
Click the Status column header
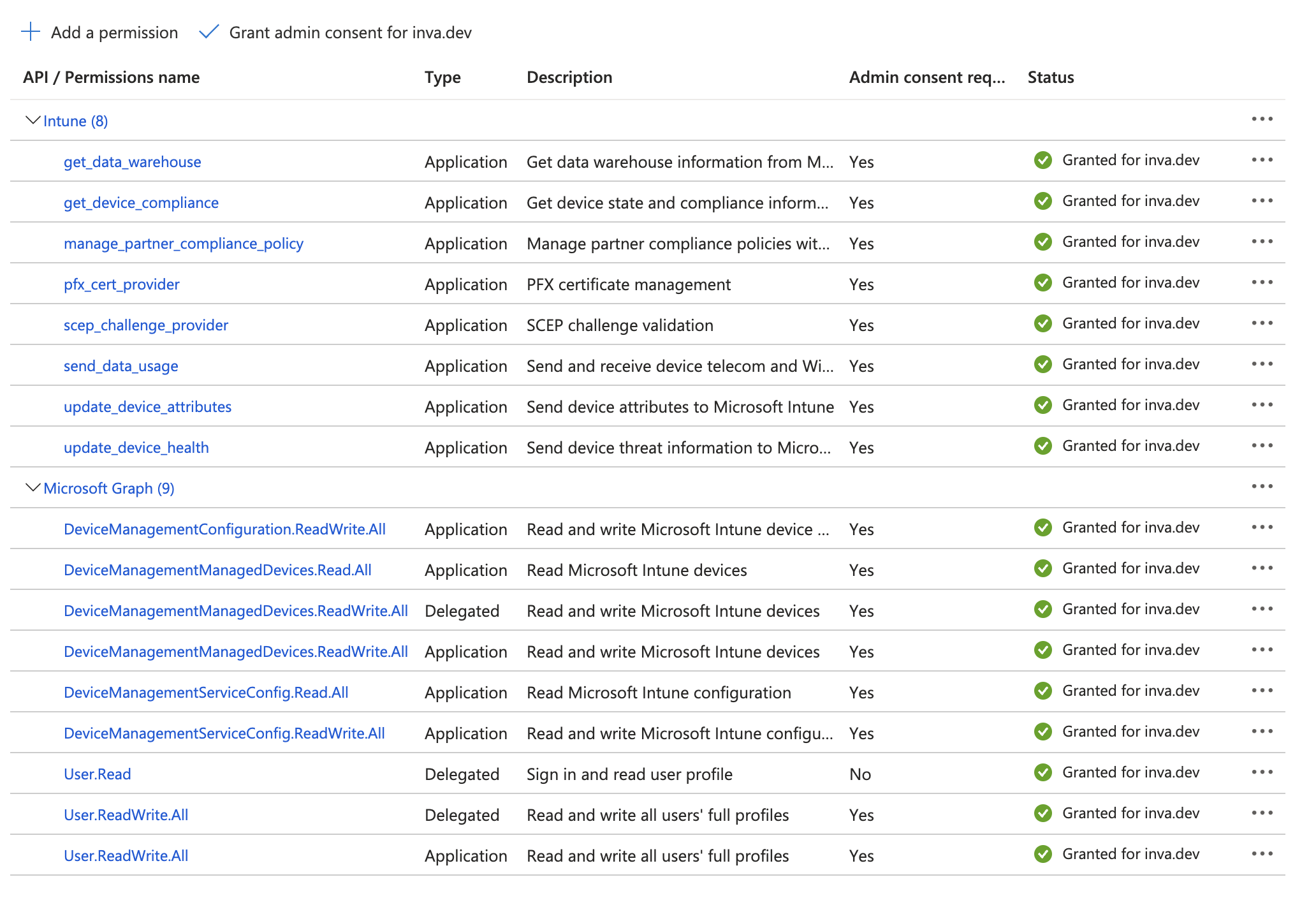[x=1051, y=77]
